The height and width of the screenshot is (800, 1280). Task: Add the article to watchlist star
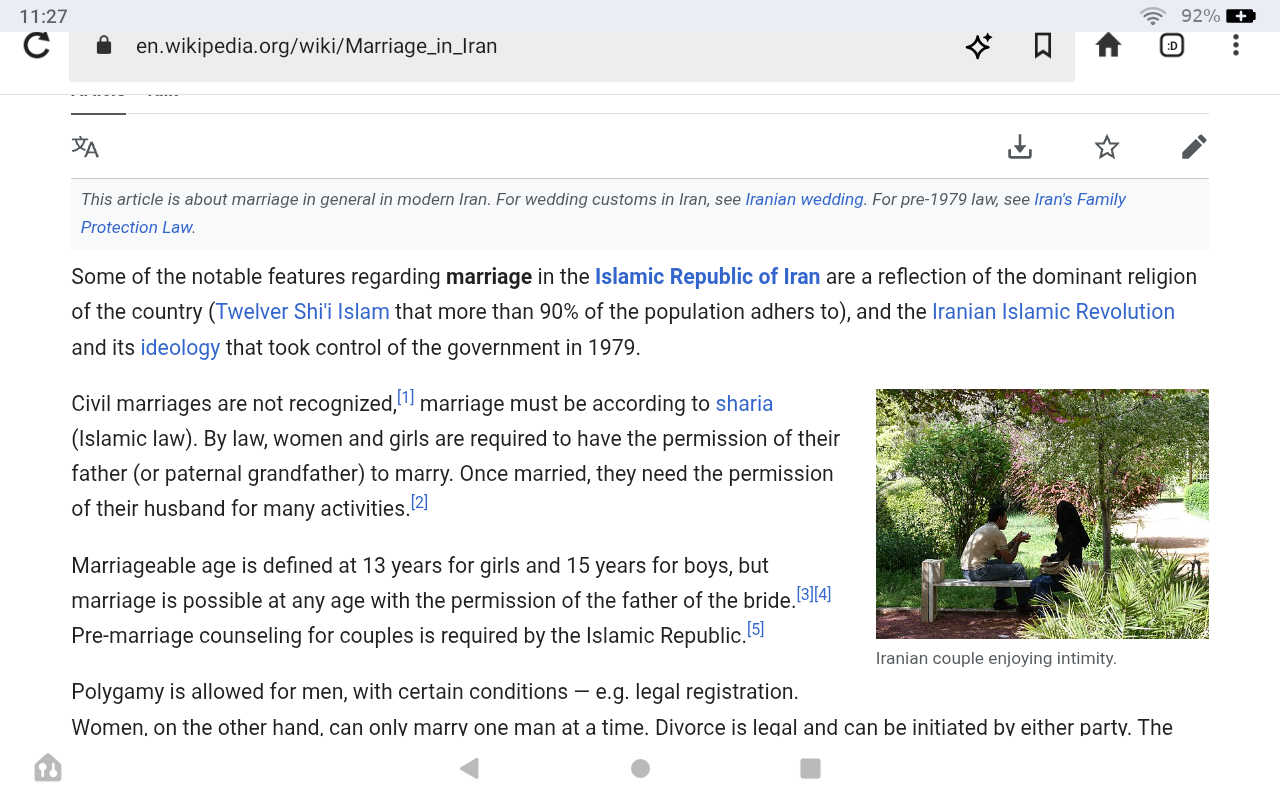(x=1106, y=148)
